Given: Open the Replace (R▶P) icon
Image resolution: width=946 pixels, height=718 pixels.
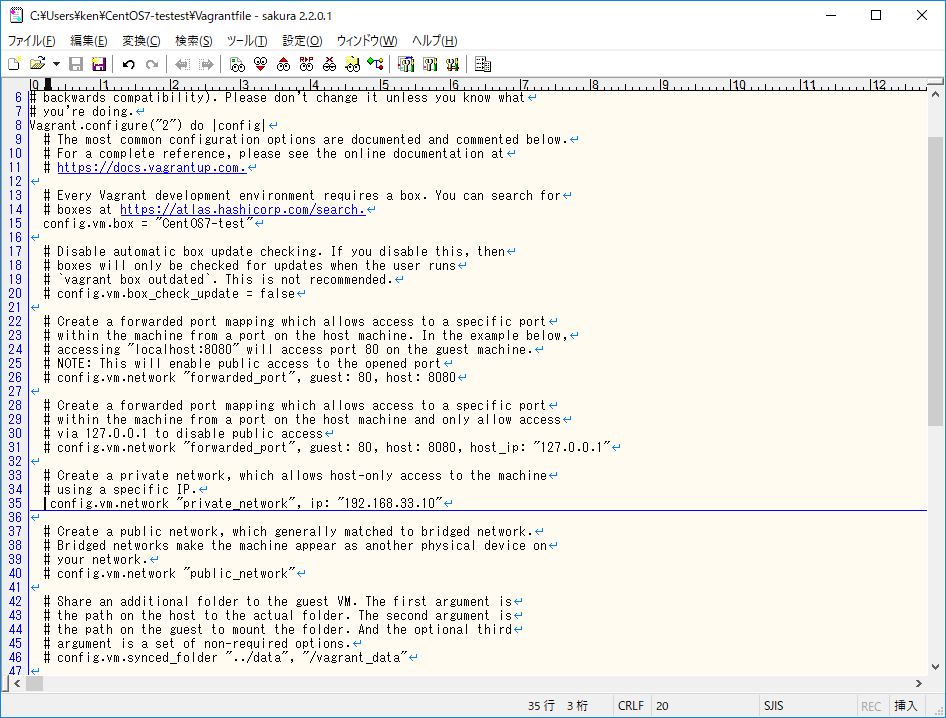Looking at the screenshot, I should (306, 64).
